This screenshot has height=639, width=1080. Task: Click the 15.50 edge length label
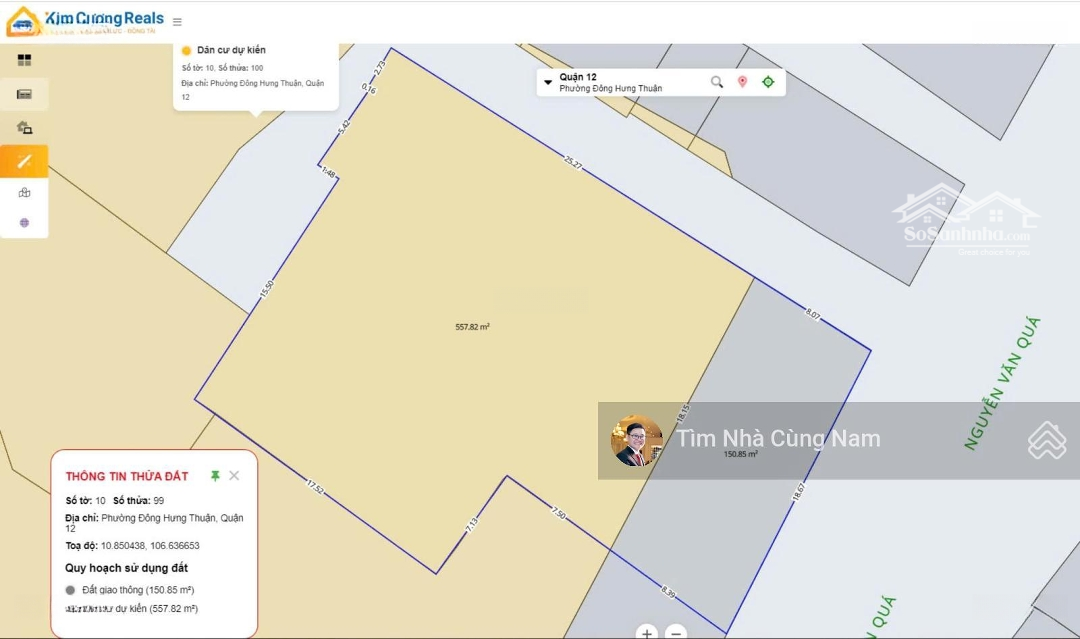(x=267, y=289)
